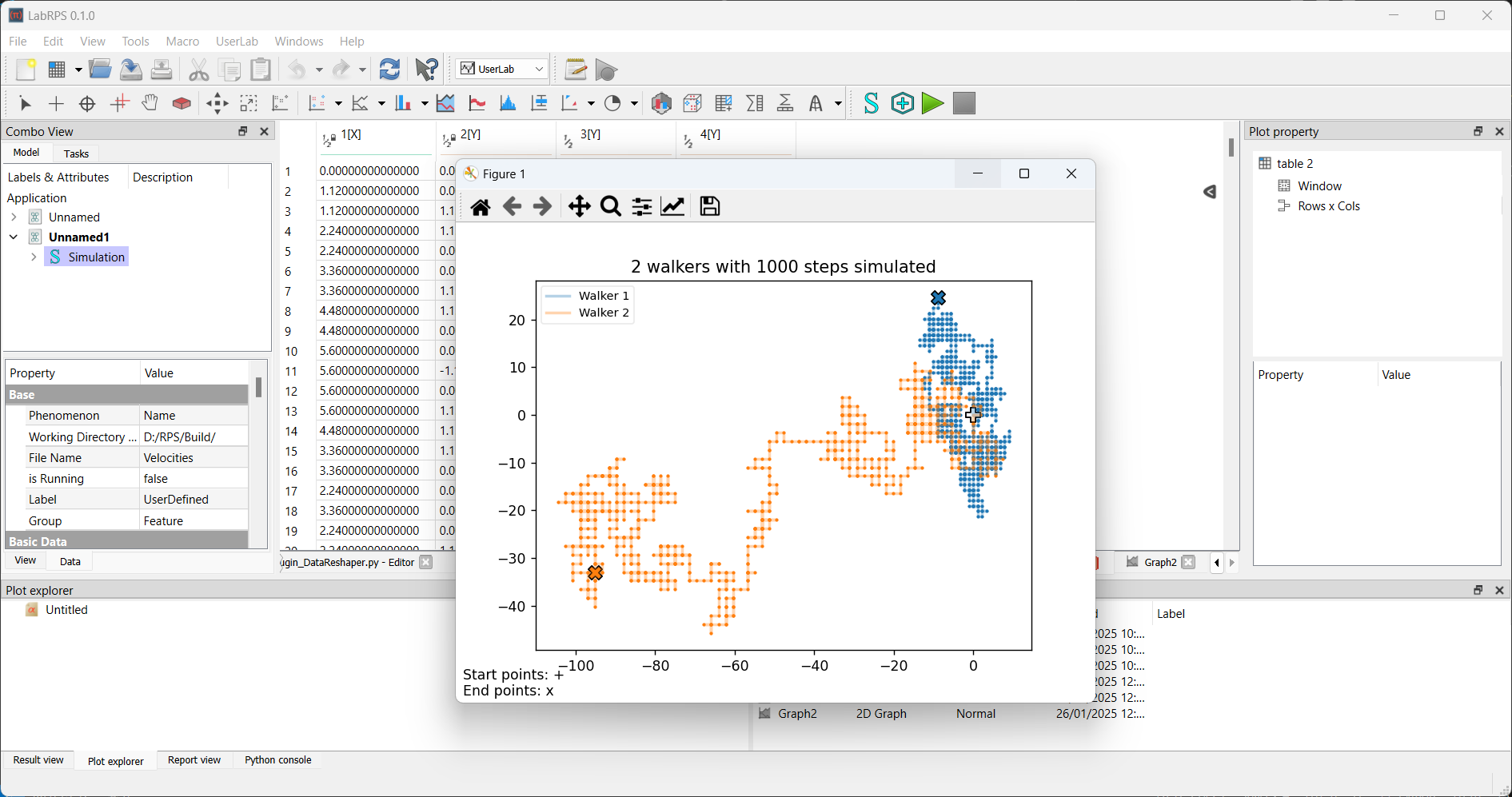Viewport: 1512px width, 797px height.
Task: Toggle the Pan axes tool in Figure 1
Action: click(579, 207)
